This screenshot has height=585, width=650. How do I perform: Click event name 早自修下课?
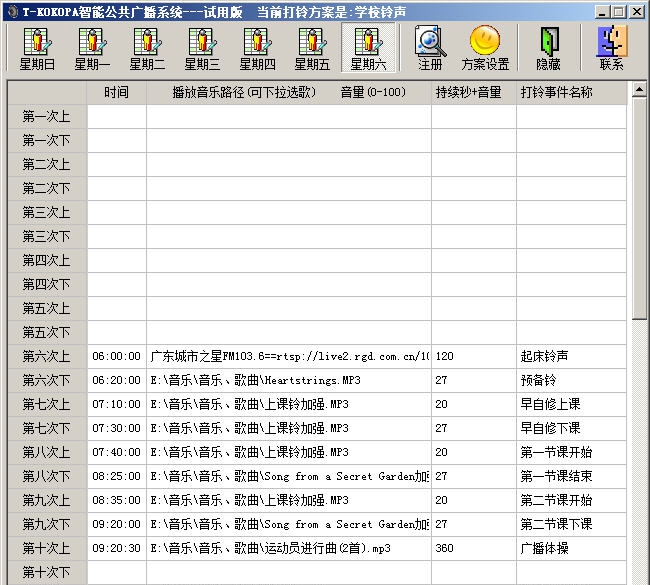(x=571, y=429)
